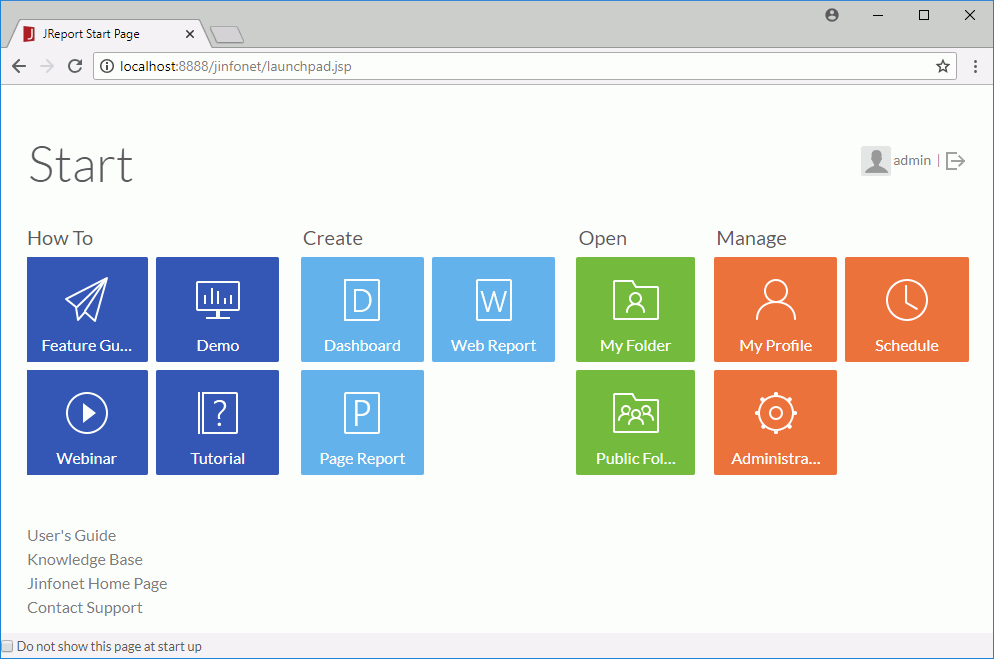Open the Demo tile
This screenshot has width=994, height=659.
[x=217, y=309]
